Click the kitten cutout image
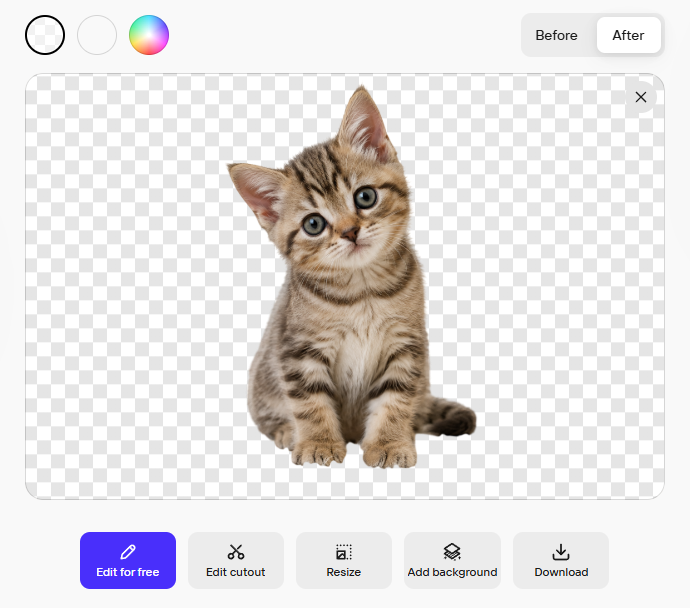690x608 pixels. 351,277
